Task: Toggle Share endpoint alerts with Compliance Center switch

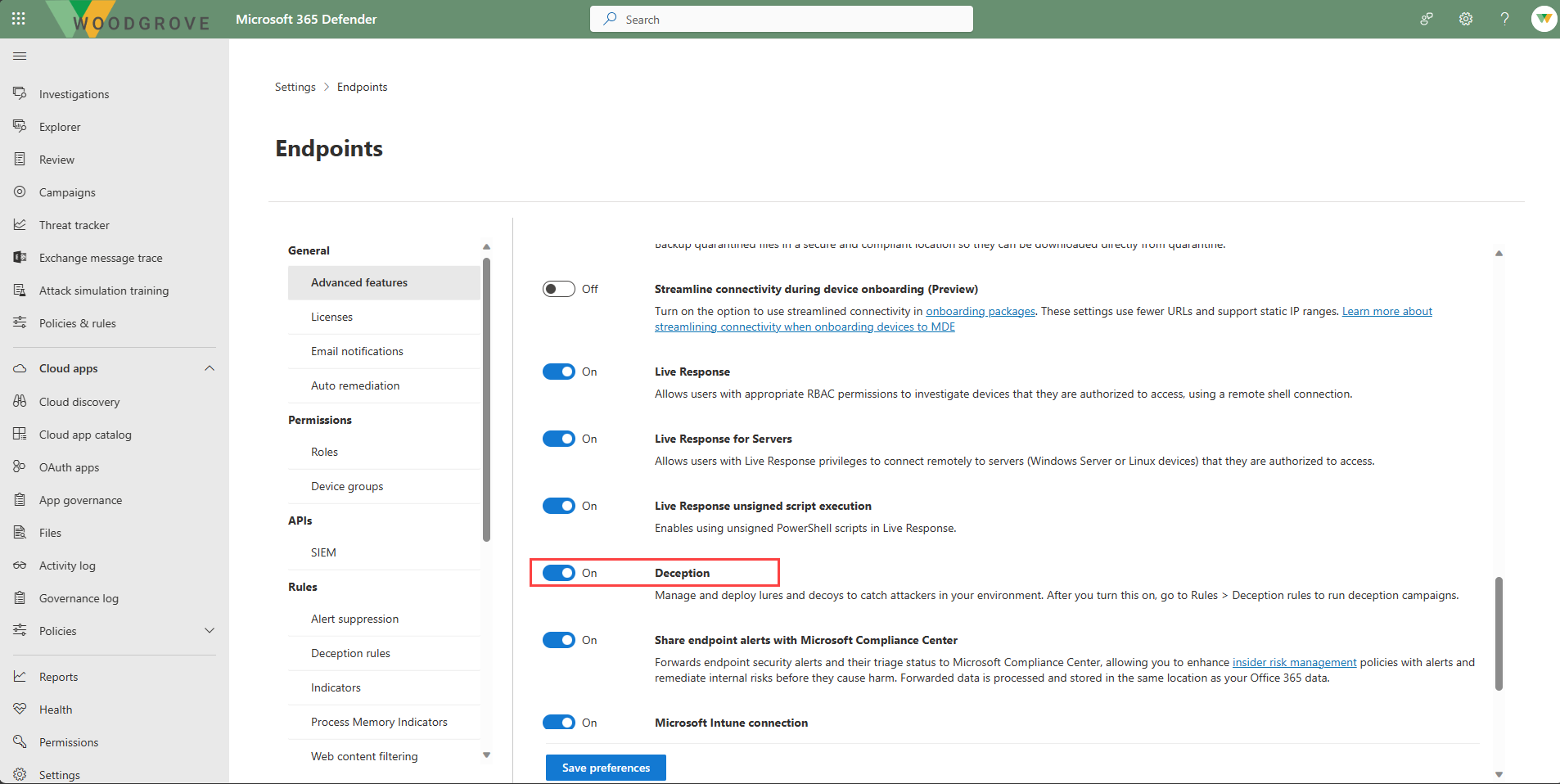Action: point(559,640)
